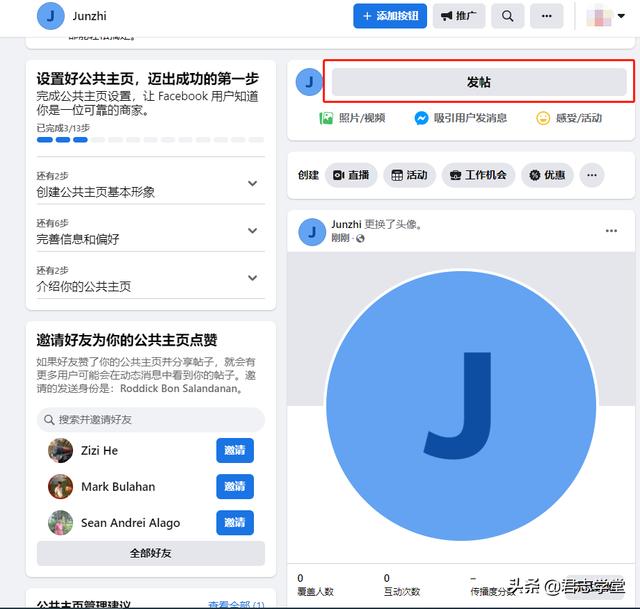
Task: Click Zizi He's profile picture
Action: (60, 450)
